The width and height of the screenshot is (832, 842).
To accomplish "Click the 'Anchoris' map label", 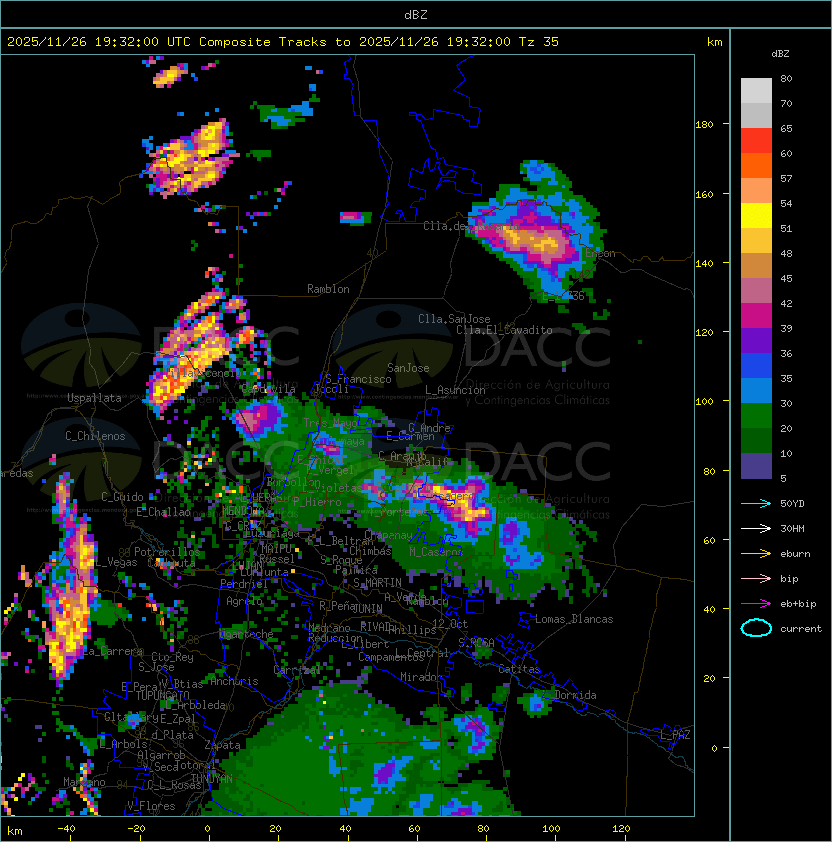I will (234, 681).
